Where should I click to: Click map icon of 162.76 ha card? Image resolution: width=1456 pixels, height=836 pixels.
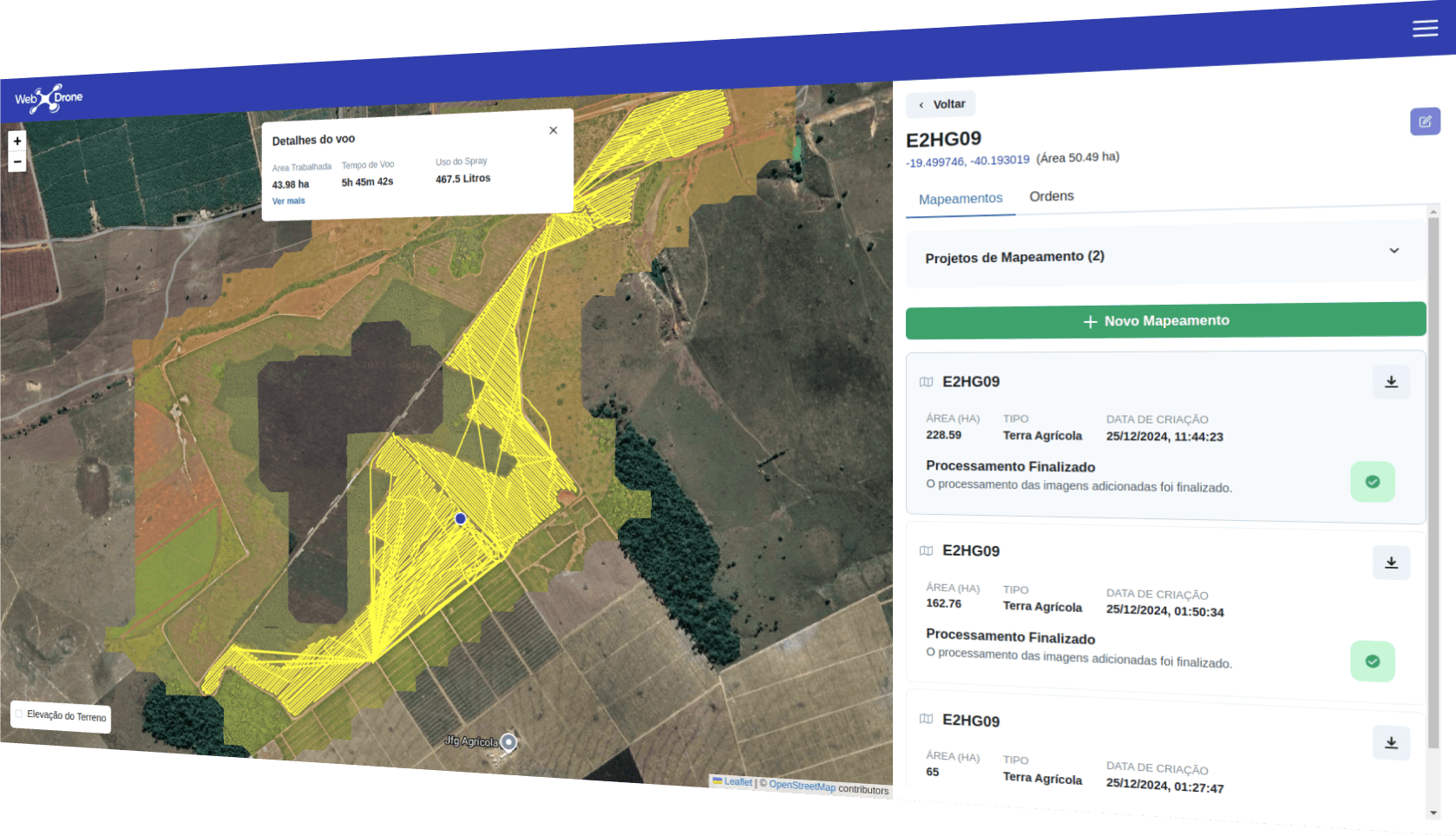tap(926, 550)
